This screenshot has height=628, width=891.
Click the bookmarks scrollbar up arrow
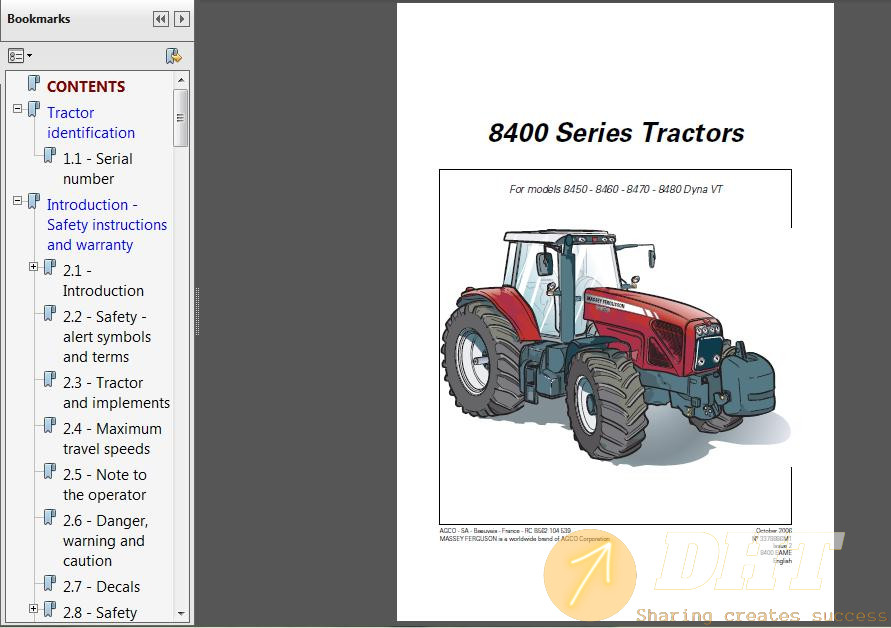tap(181, 80)
